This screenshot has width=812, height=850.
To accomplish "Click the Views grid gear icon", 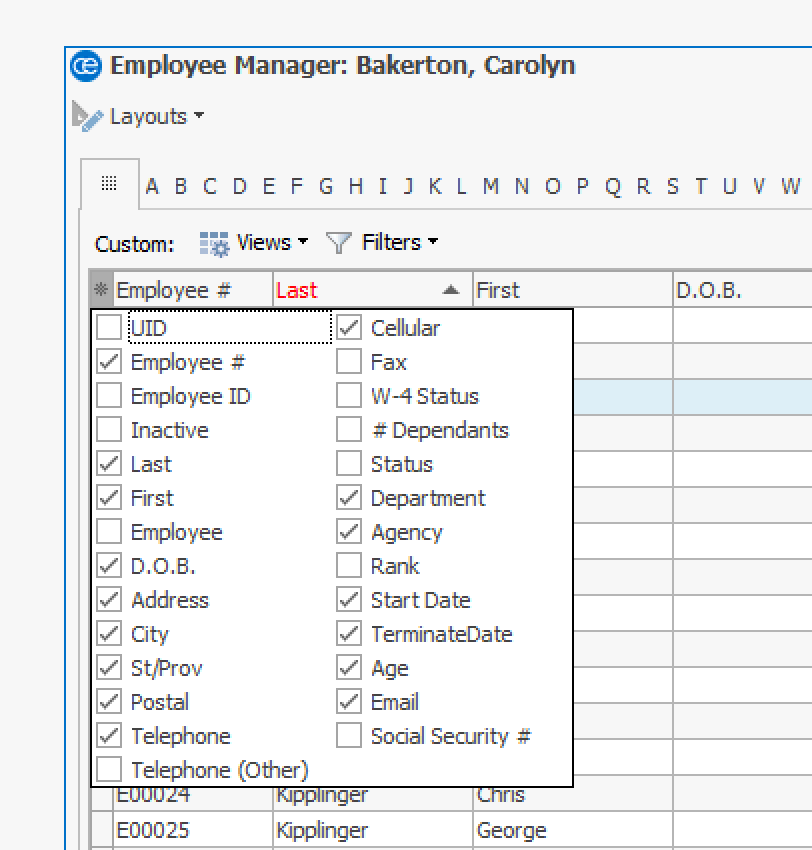I will (x=214, y=243).
